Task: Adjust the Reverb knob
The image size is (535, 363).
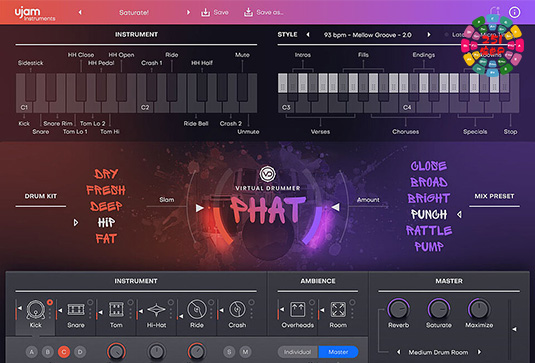Action: pos(398,309)
